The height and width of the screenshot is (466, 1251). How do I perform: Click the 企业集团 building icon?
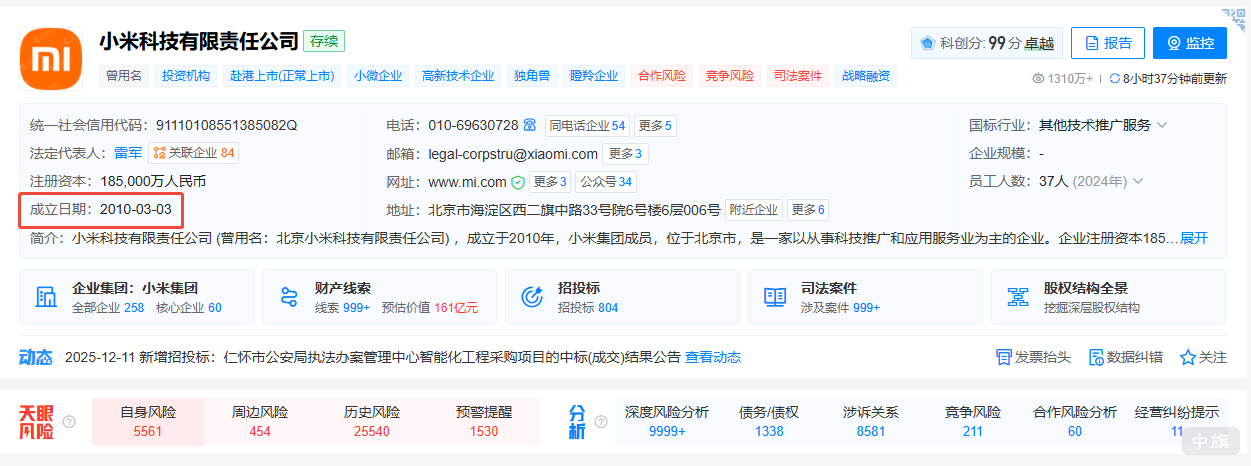click(46, 297)
